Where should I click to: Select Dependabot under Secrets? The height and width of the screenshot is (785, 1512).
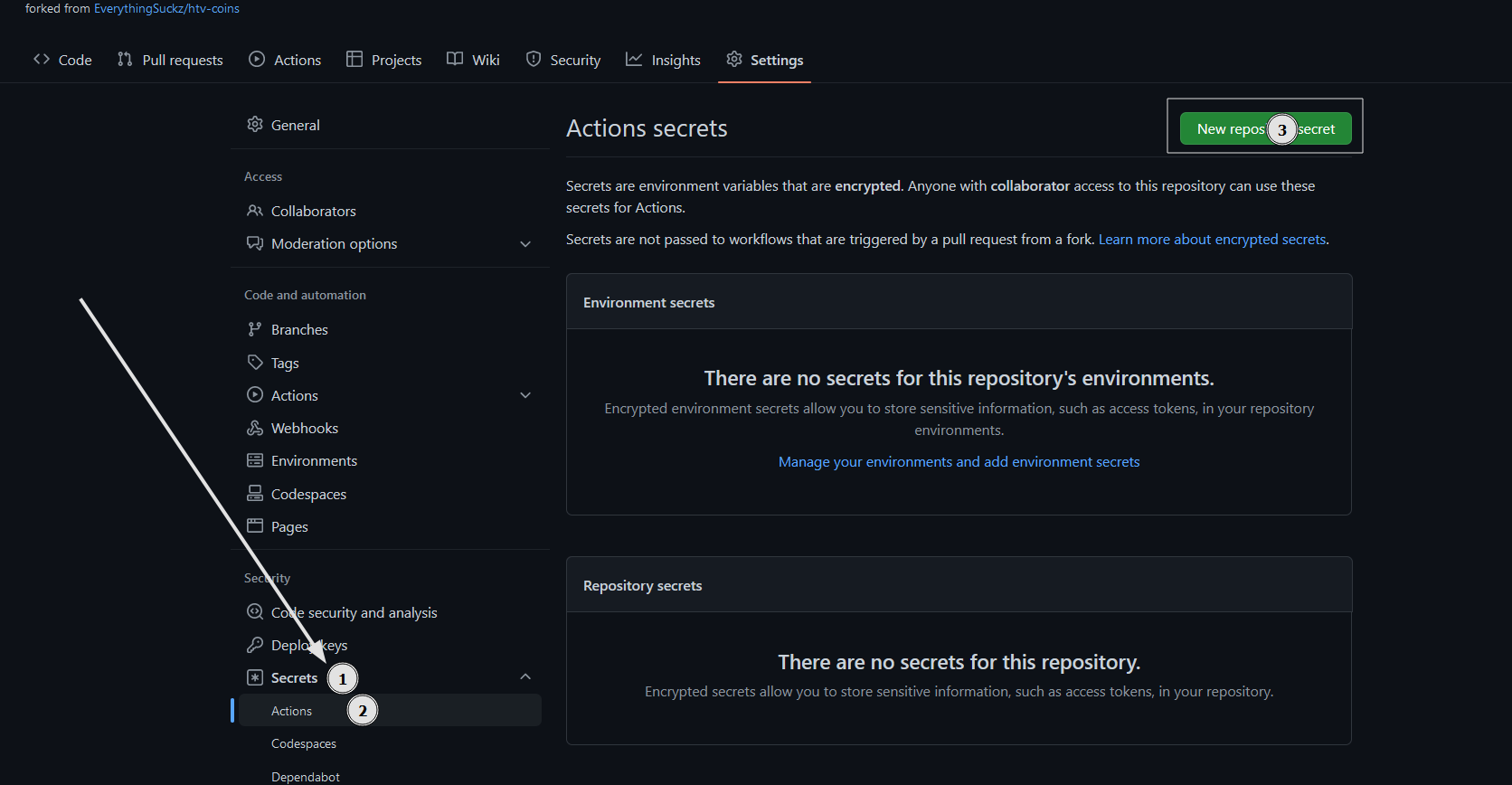click(x=306, y=777)
